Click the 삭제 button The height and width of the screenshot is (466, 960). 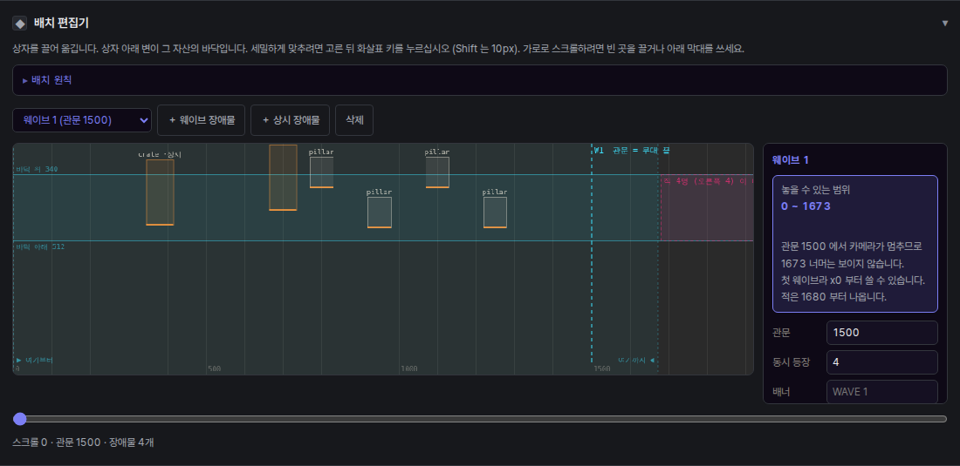click(354, 120)
